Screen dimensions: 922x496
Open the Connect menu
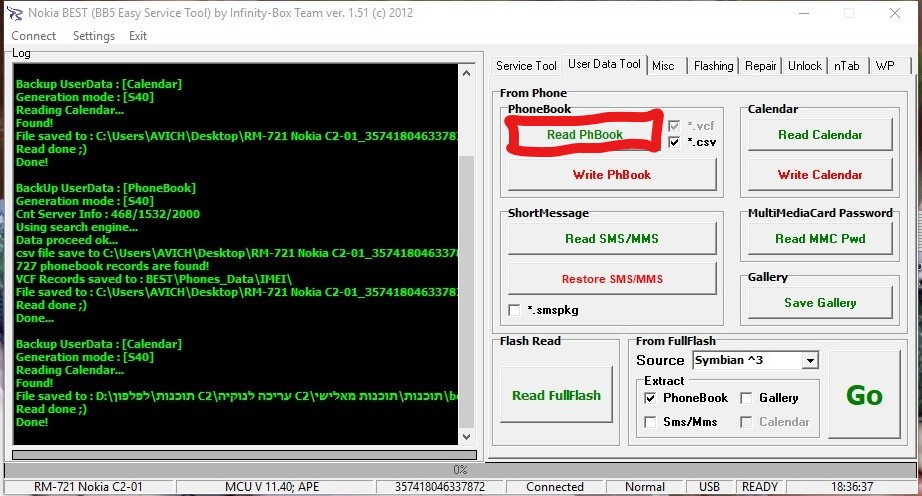click(x=34, y=36)
